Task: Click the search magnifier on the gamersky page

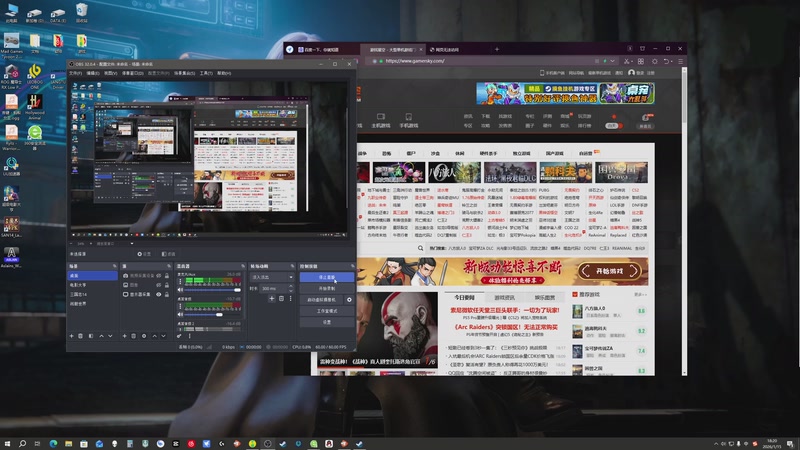Action: point(420,248)
